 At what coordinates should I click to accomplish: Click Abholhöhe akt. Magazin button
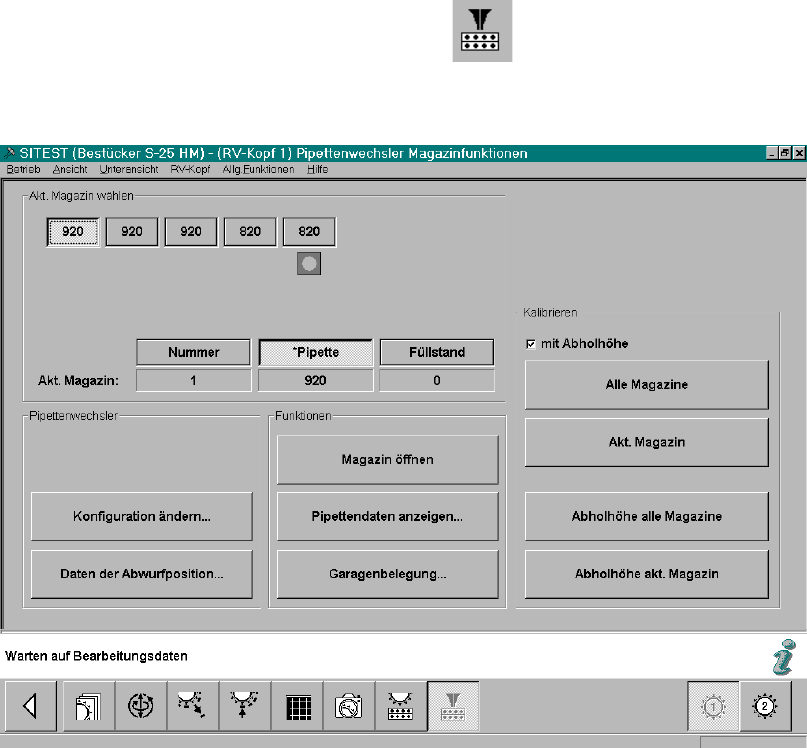coord(646,574)
